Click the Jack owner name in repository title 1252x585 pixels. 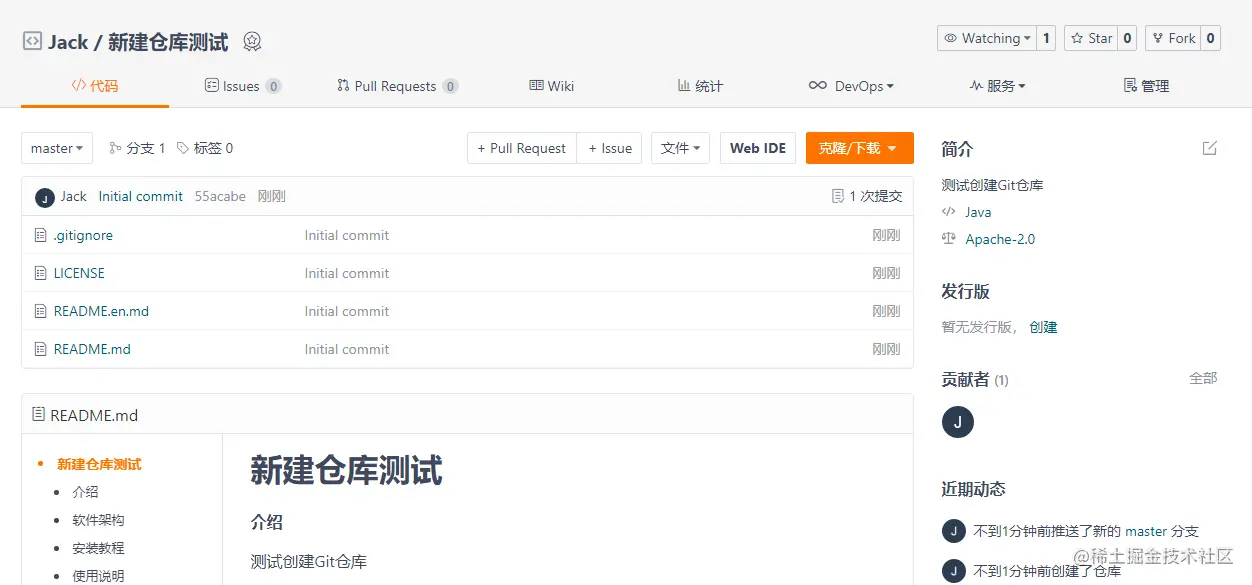(x=68, y=42)
